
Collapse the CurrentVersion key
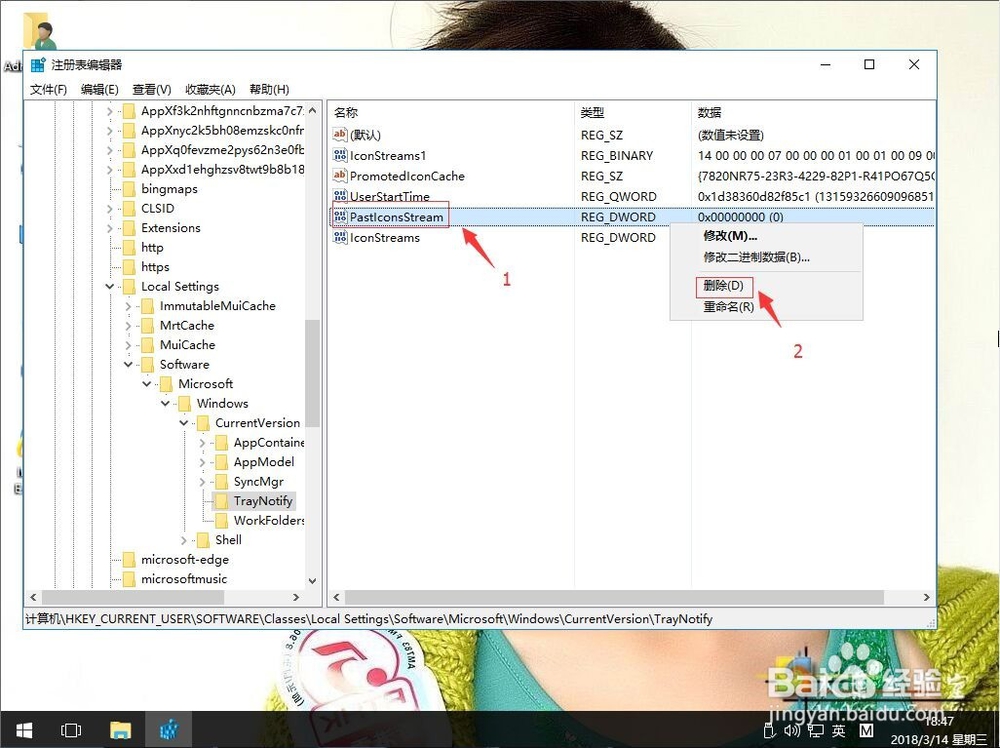[184, 423]
